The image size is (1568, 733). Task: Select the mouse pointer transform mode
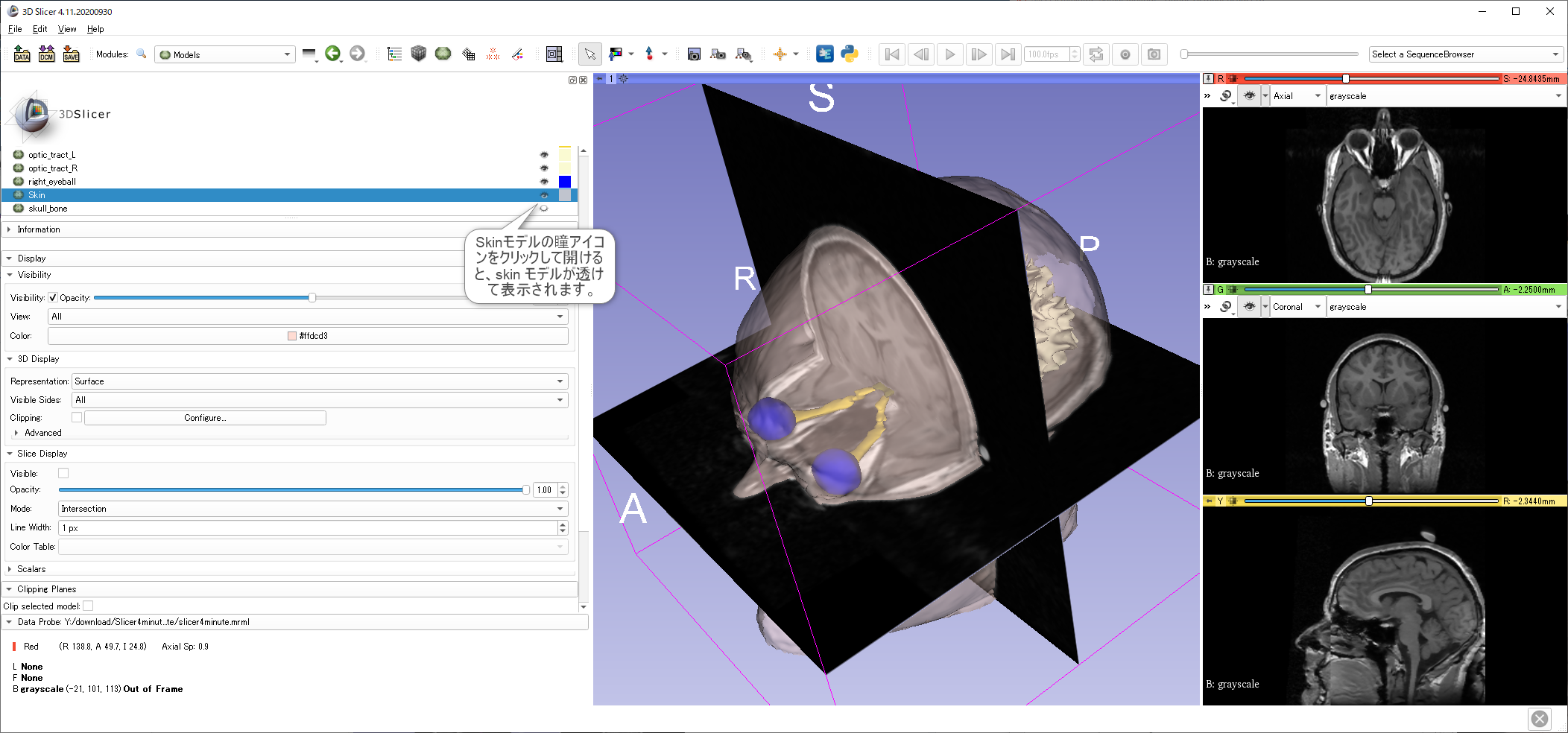coord(589,54)
